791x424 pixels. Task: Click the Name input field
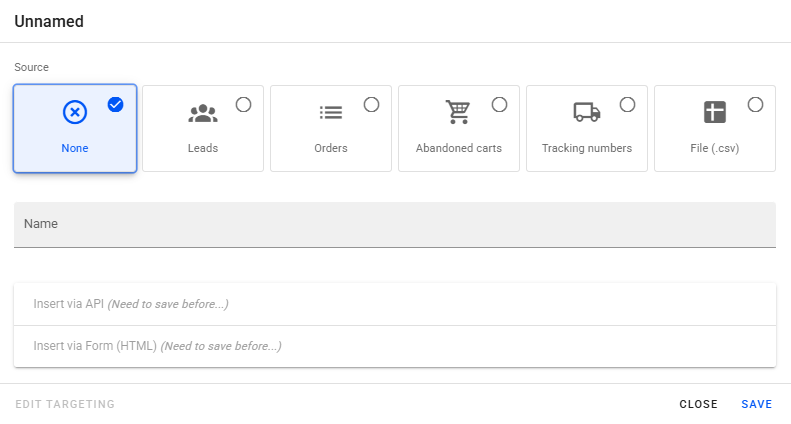pos(395,225)
